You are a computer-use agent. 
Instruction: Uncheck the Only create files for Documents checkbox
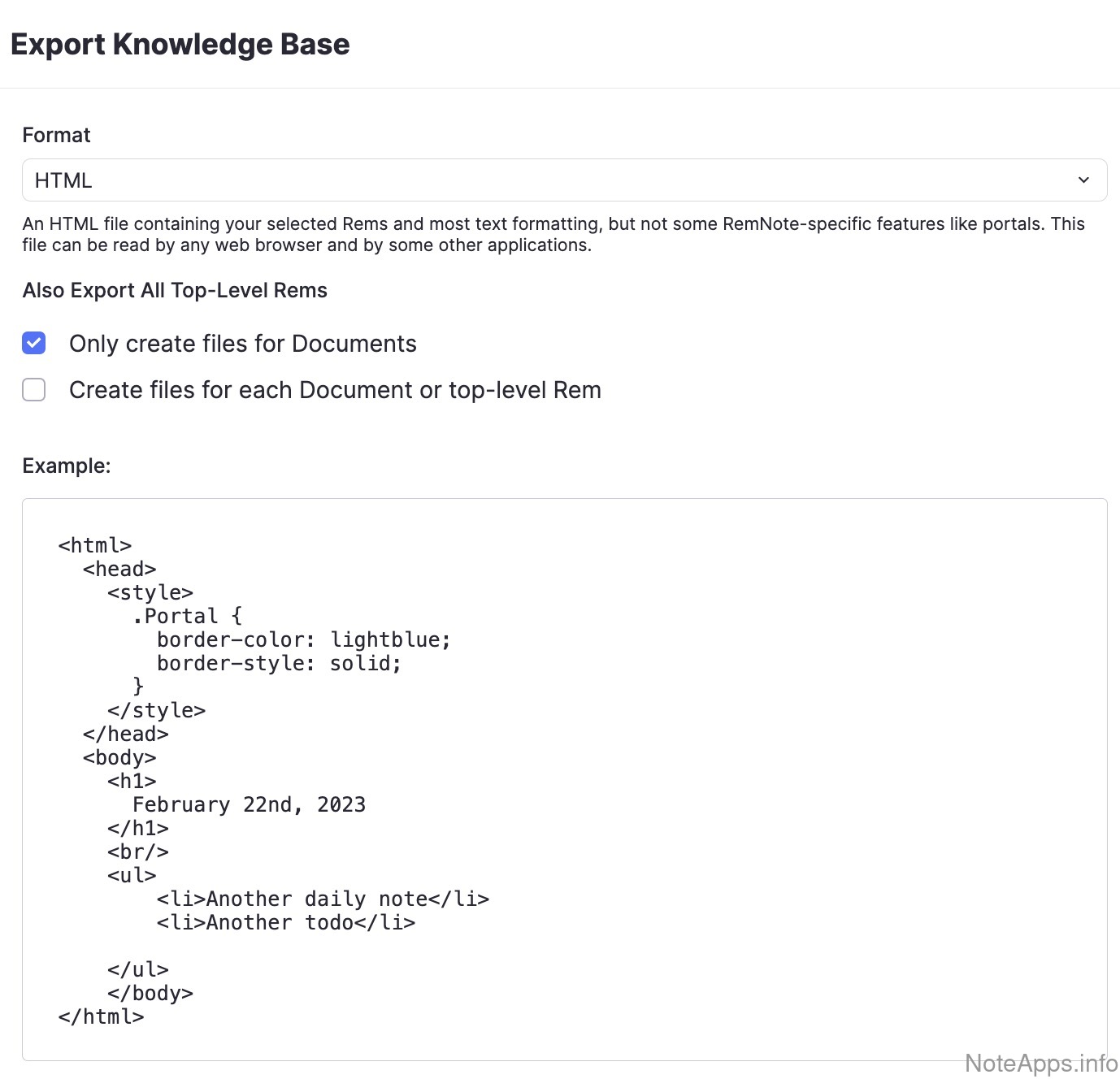pyautogui.click(x=34, y=344)
